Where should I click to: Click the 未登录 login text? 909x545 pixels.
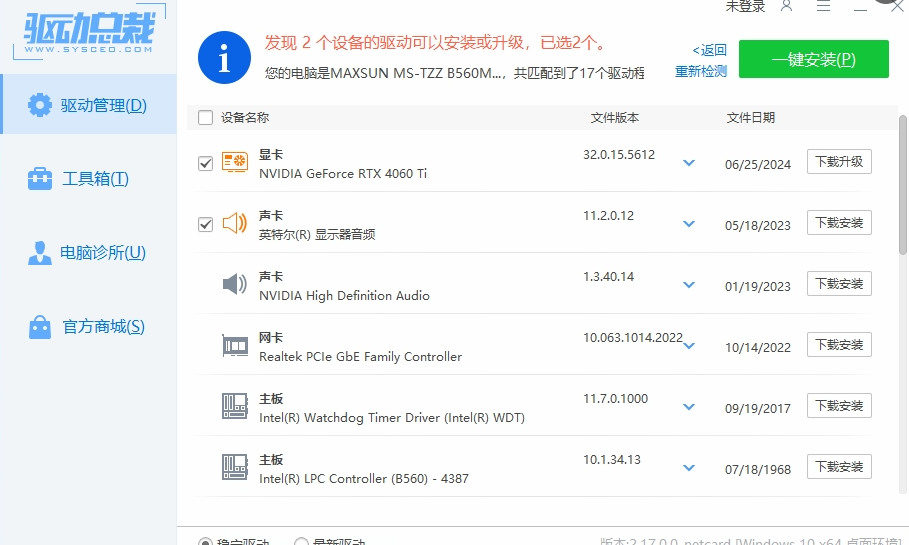point(745,6)
